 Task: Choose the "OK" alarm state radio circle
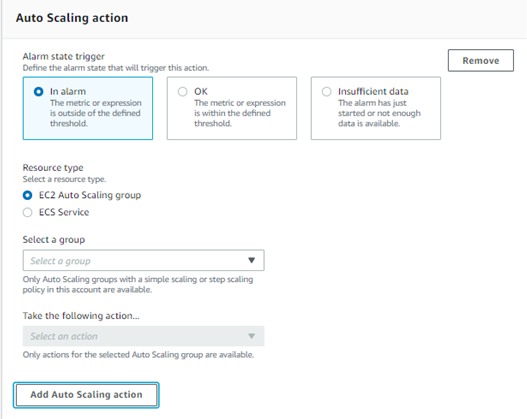coord(183,91)
